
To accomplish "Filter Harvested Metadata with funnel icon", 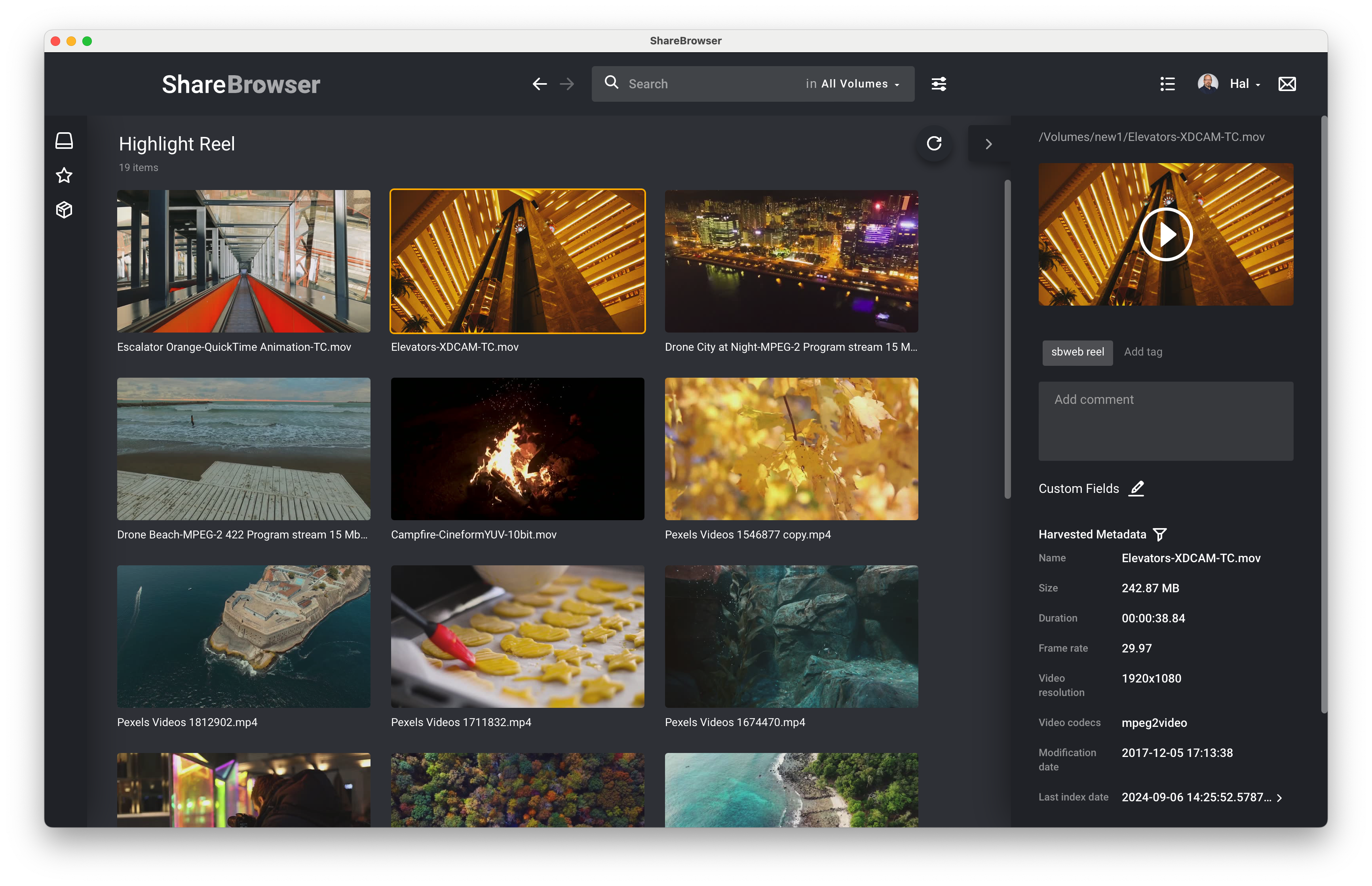I will pos(1160,534).
